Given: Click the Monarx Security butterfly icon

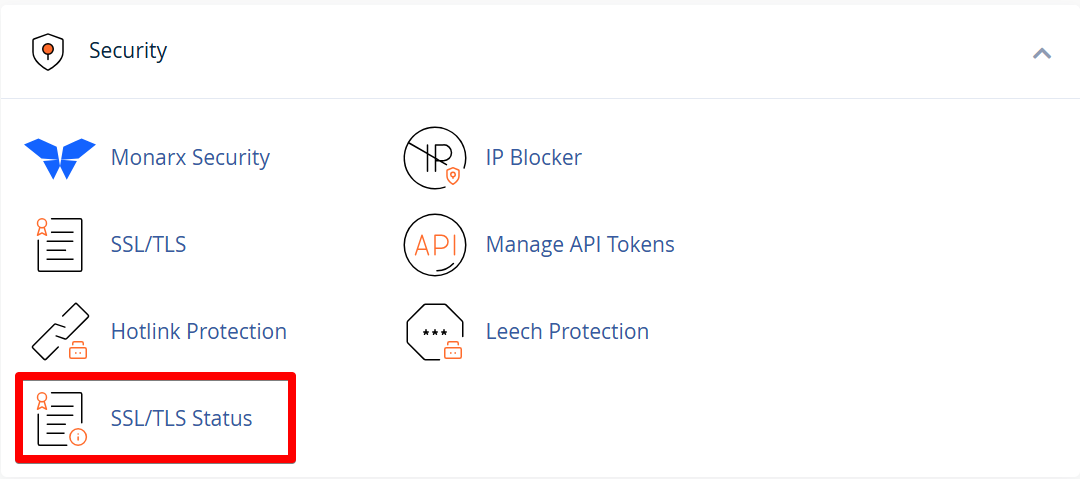Looking at the screenshot, I should click(60, 158).
